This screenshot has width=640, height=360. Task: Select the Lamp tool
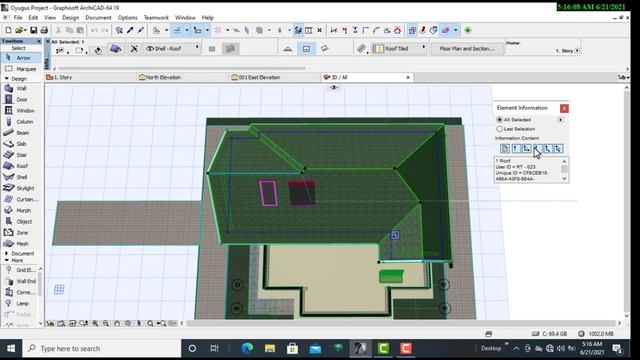pos(20,303)
